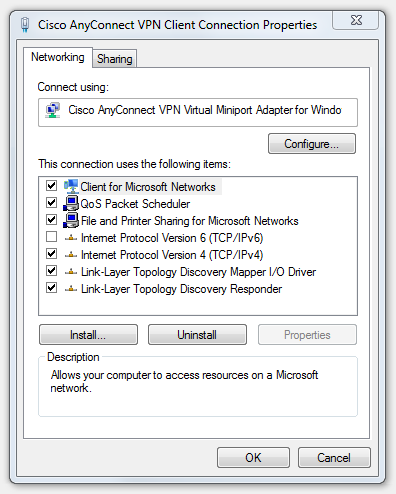Select QoS Packet Scheduler row text
Image resolution: width=396 pixels, height=494 pixels.
135,204
